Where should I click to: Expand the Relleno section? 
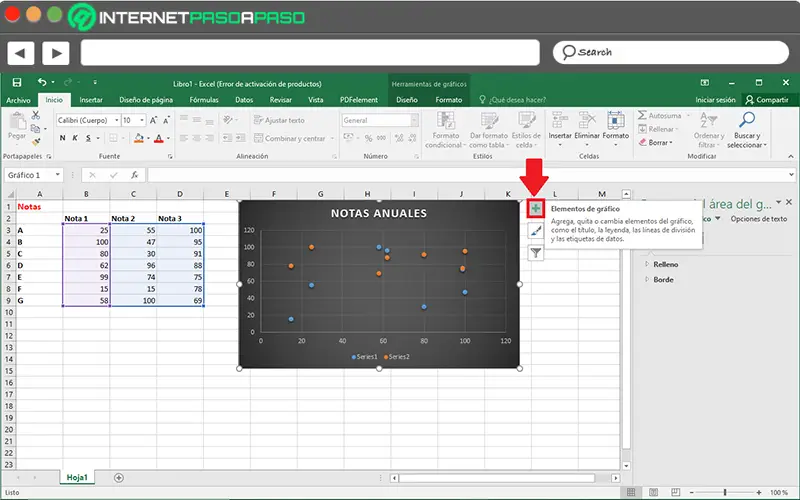(647, 264)
